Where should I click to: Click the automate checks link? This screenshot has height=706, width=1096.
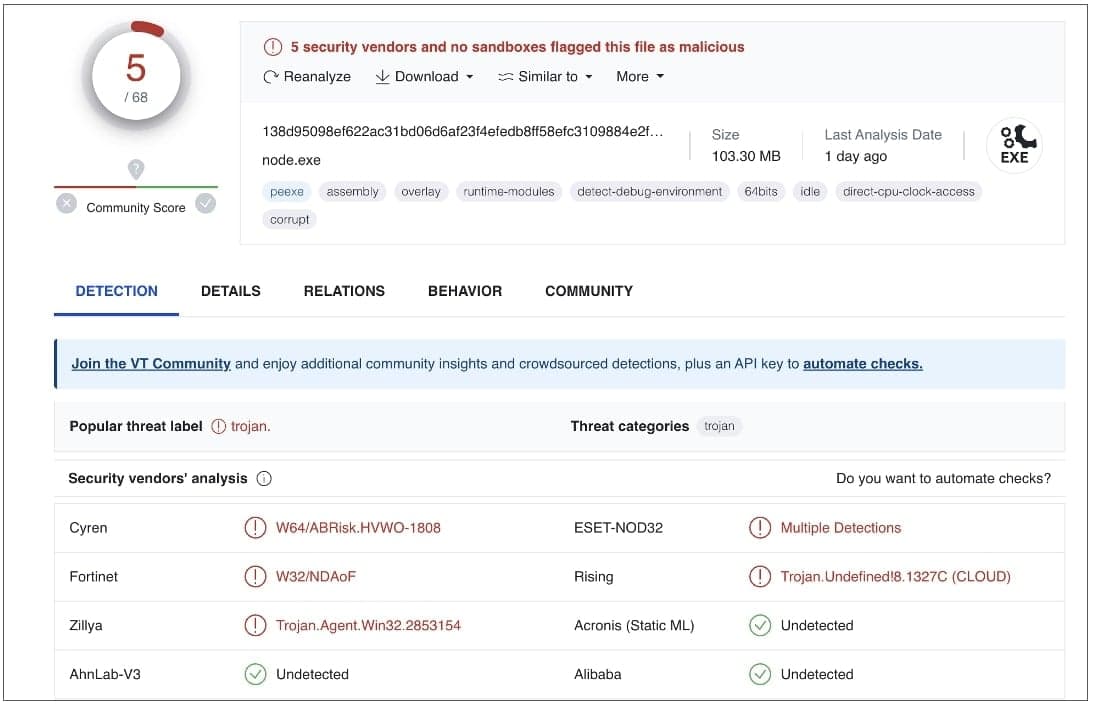pos(862,364)
